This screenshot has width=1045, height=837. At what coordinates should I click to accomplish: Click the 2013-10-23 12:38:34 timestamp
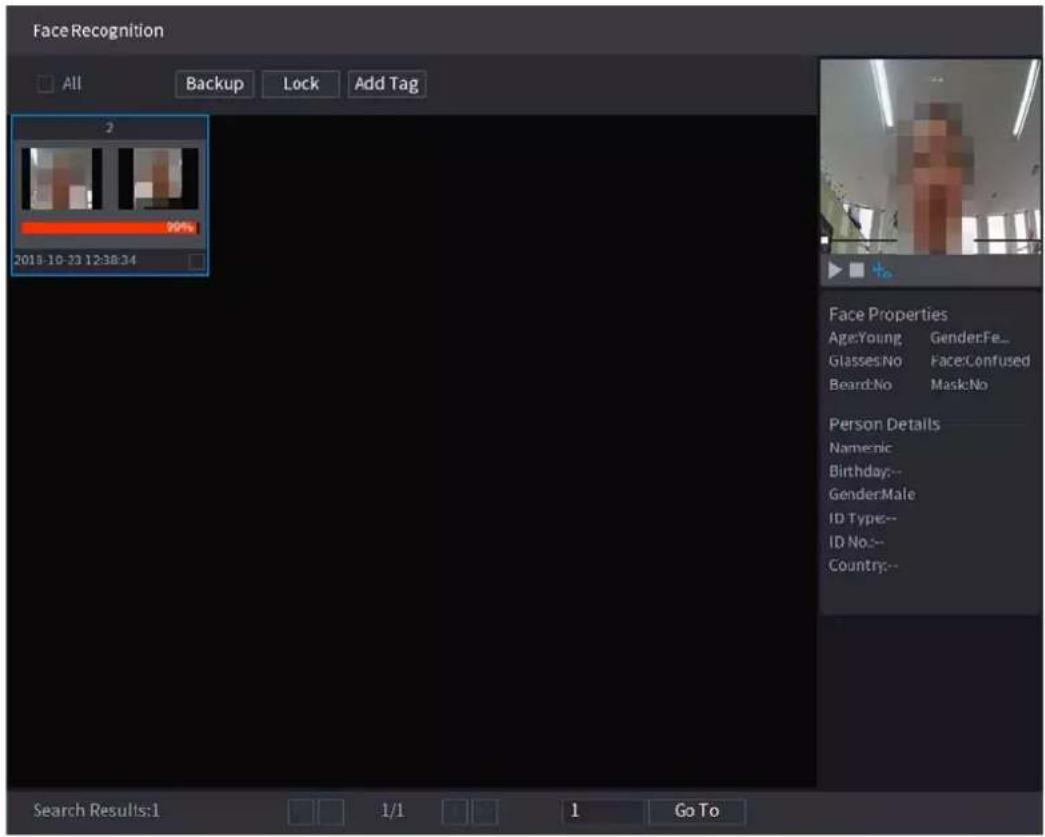[x=75, y=260]
